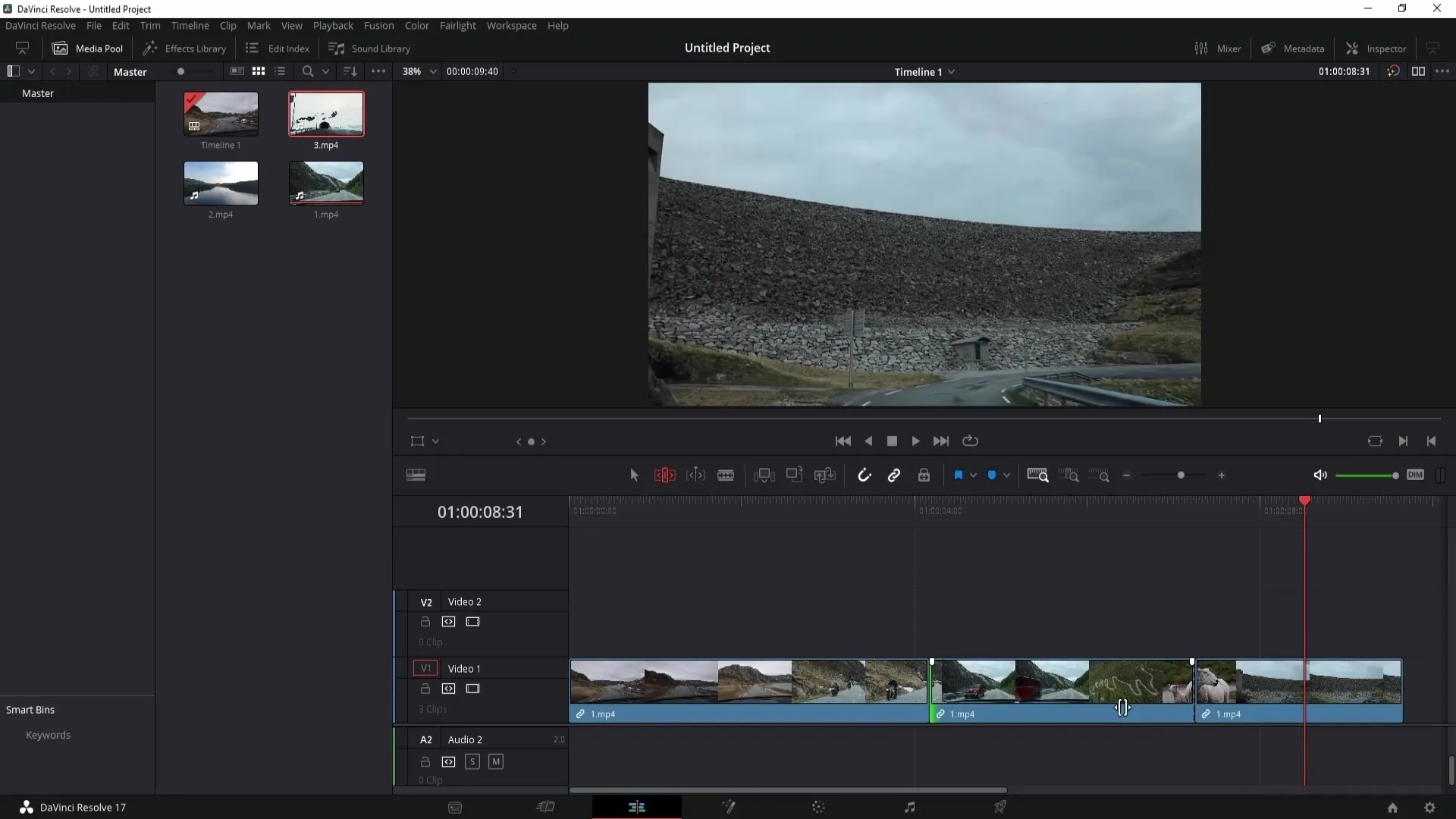1456x819 pixels.
Task: Click the Playback menu in menu bar
Action: click(333, 25)
